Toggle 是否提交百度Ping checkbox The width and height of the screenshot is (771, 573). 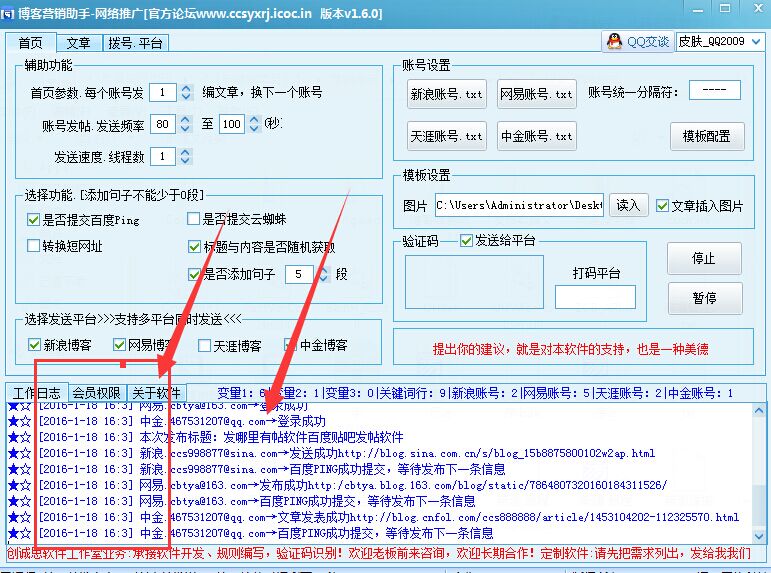coord(33,219)
